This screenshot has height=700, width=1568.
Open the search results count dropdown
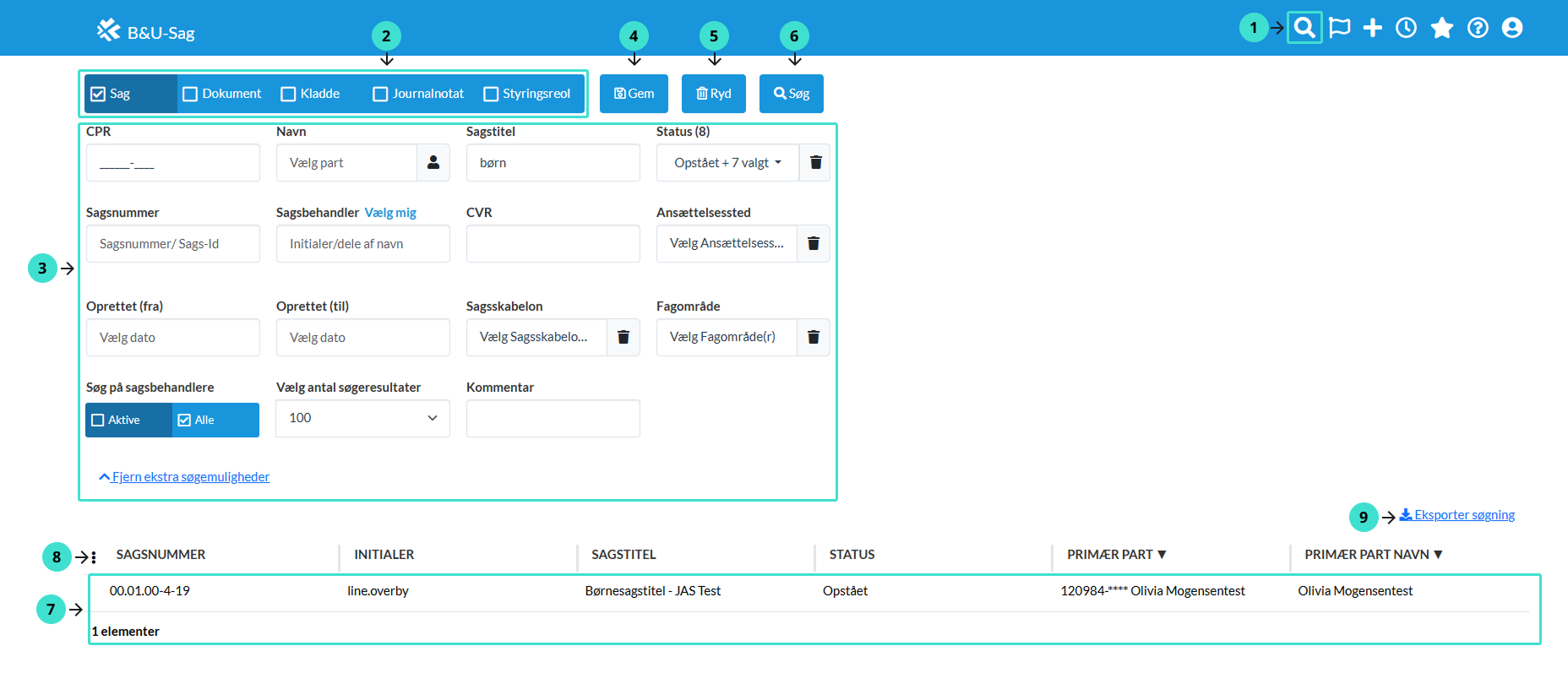click(x=362, y=418)
